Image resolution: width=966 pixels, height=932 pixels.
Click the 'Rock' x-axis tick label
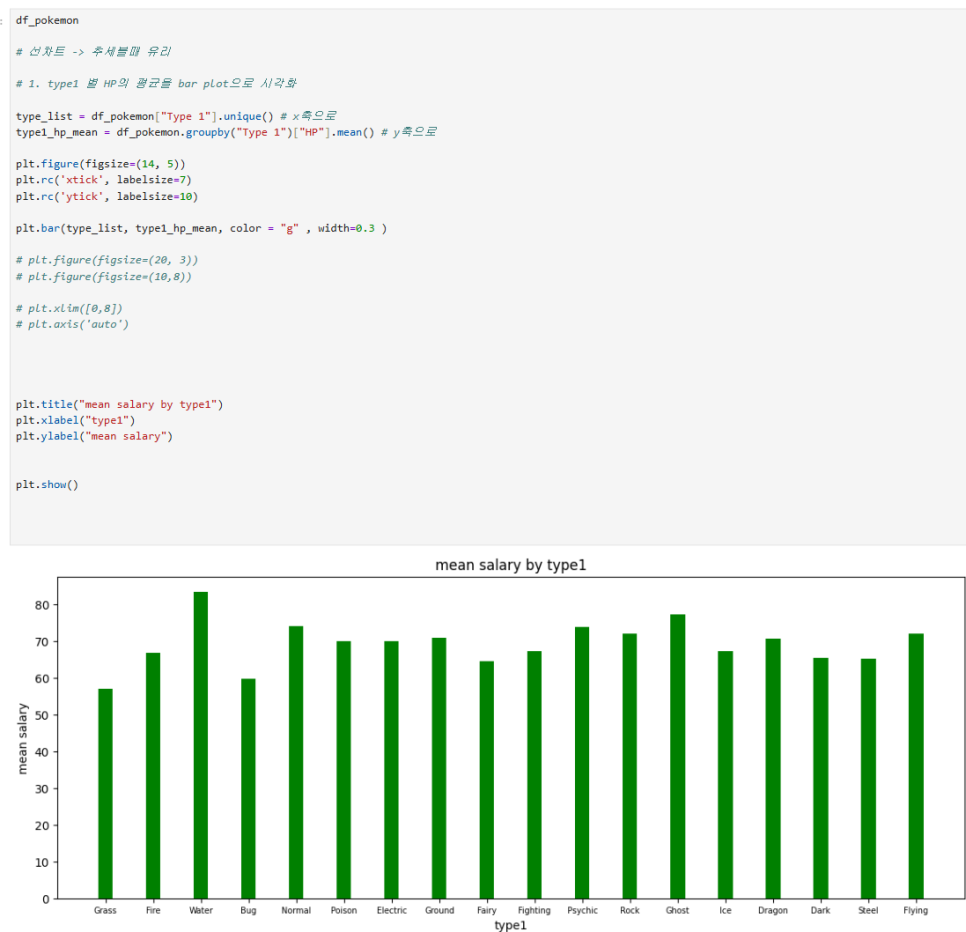(x=630, y=910)
